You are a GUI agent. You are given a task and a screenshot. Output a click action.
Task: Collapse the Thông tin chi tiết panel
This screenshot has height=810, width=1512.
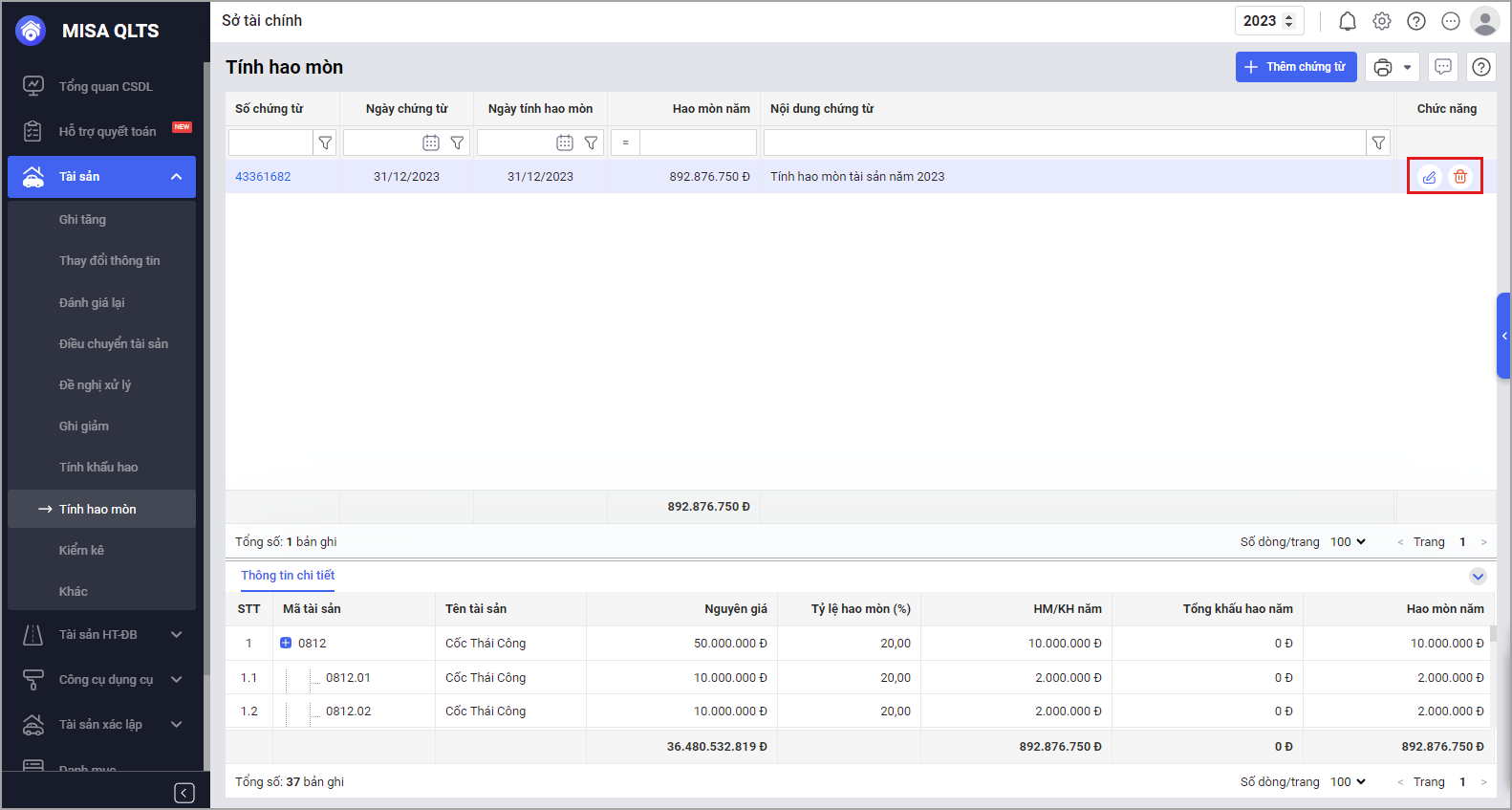1478,576
